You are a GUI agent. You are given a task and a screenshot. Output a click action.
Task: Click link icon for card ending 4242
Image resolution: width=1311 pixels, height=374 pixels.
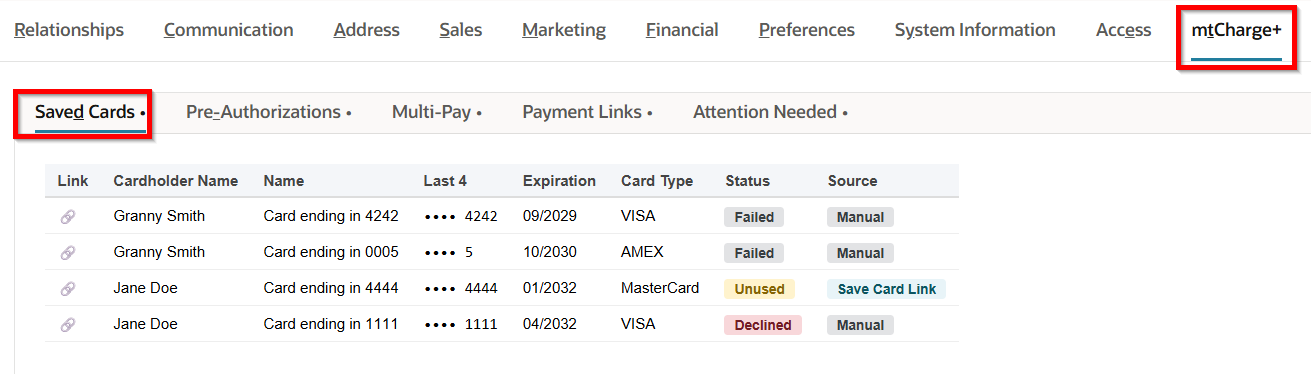point(68,217)
